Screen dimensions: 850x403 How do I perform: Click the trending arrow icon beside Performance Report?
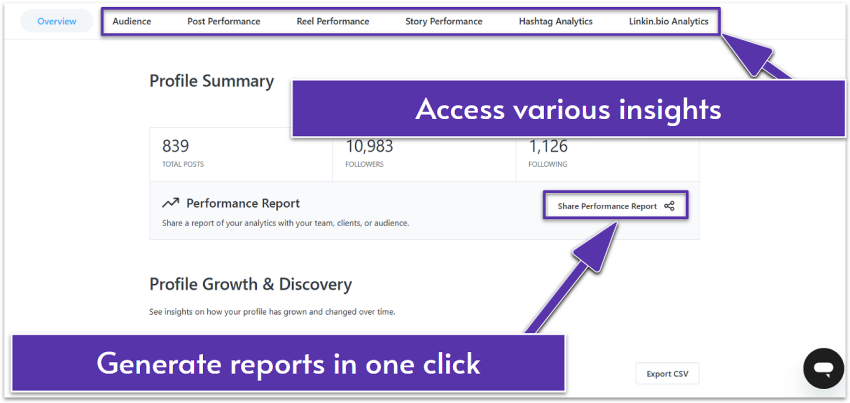pos(170,203)
